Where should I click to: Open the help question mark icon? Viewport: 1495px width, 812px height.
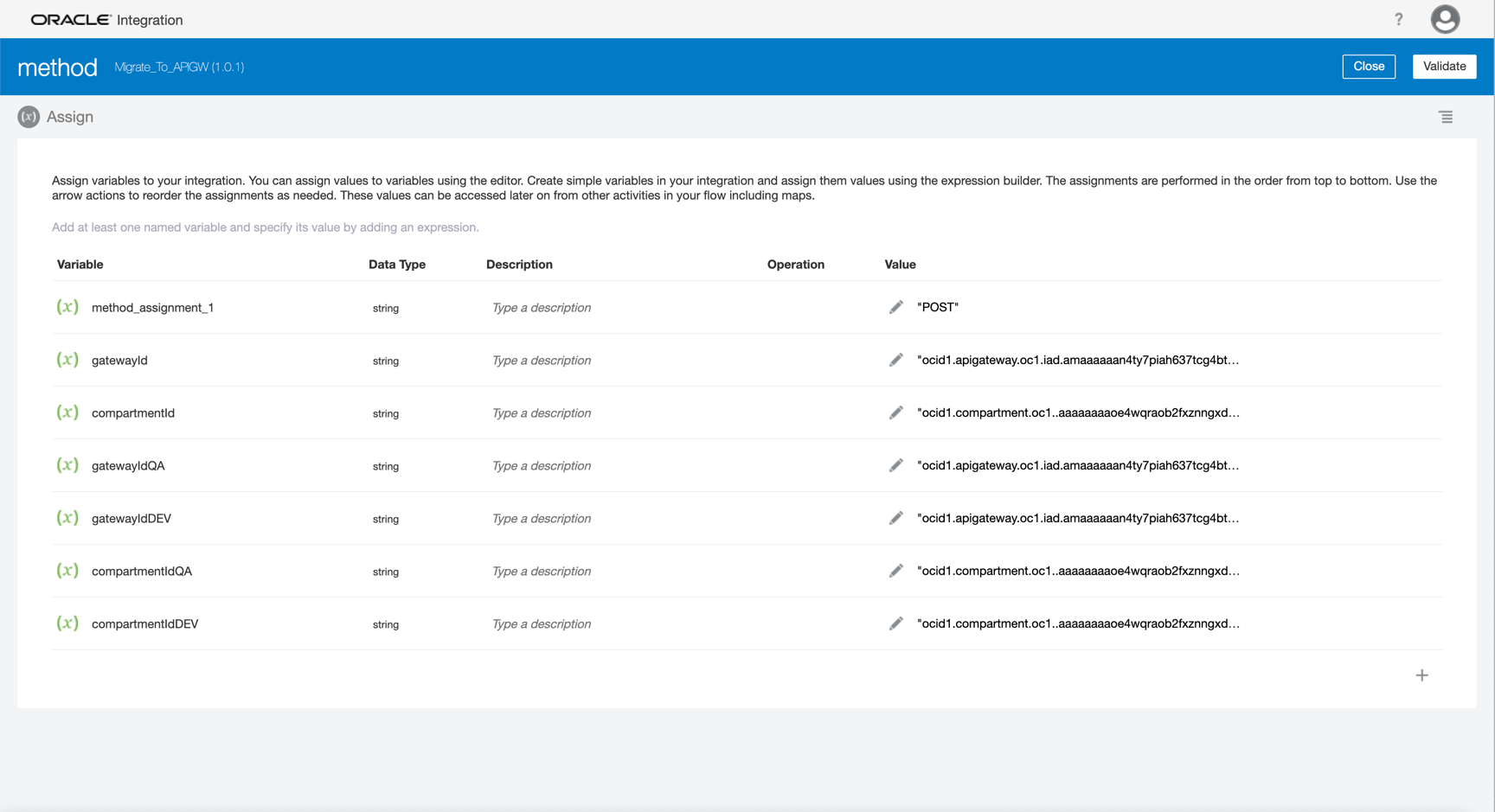point(1398,19)
